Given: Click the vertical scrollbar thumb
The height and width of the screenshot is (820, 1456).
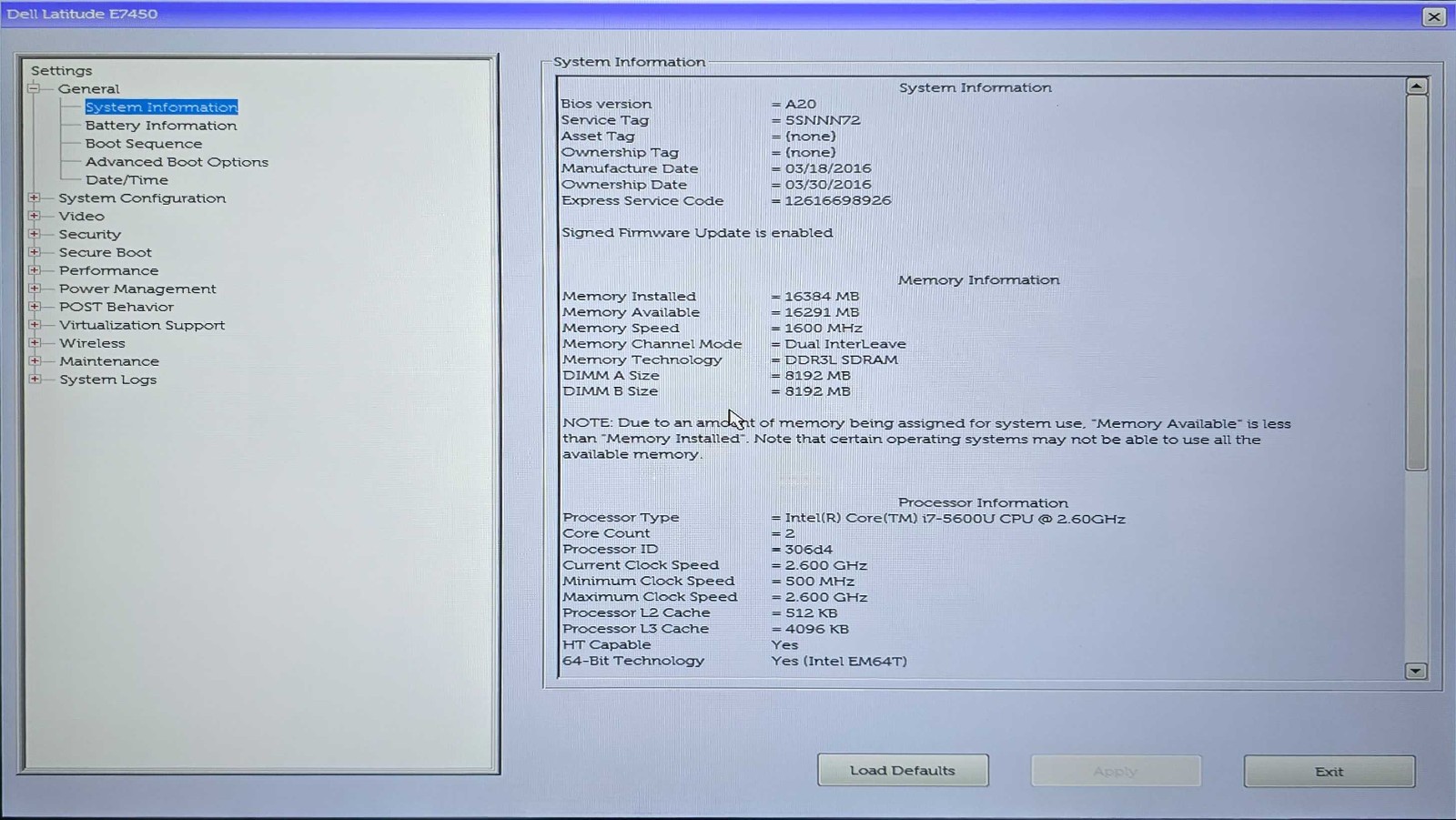Looking at the screenshot, I should [1416, 283].
